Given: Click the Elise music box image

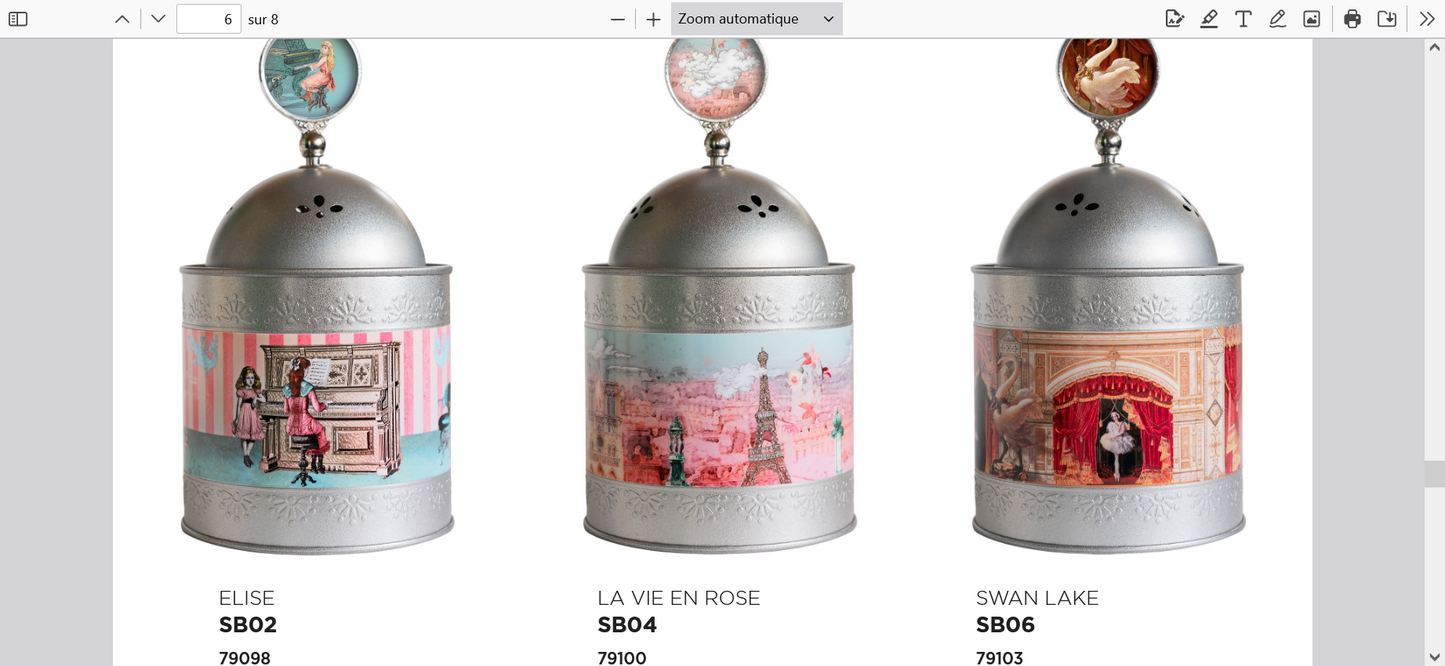Looking at the screenshot, I should tap(316, 297).
